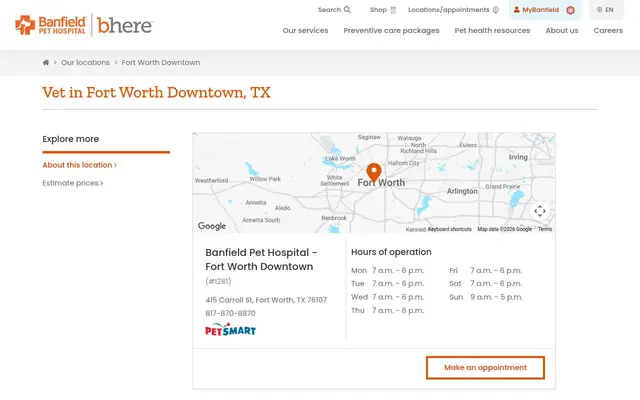
Task: Click the Sunday hours 9 a.m. - 5 p.m.
Action: 496,297
